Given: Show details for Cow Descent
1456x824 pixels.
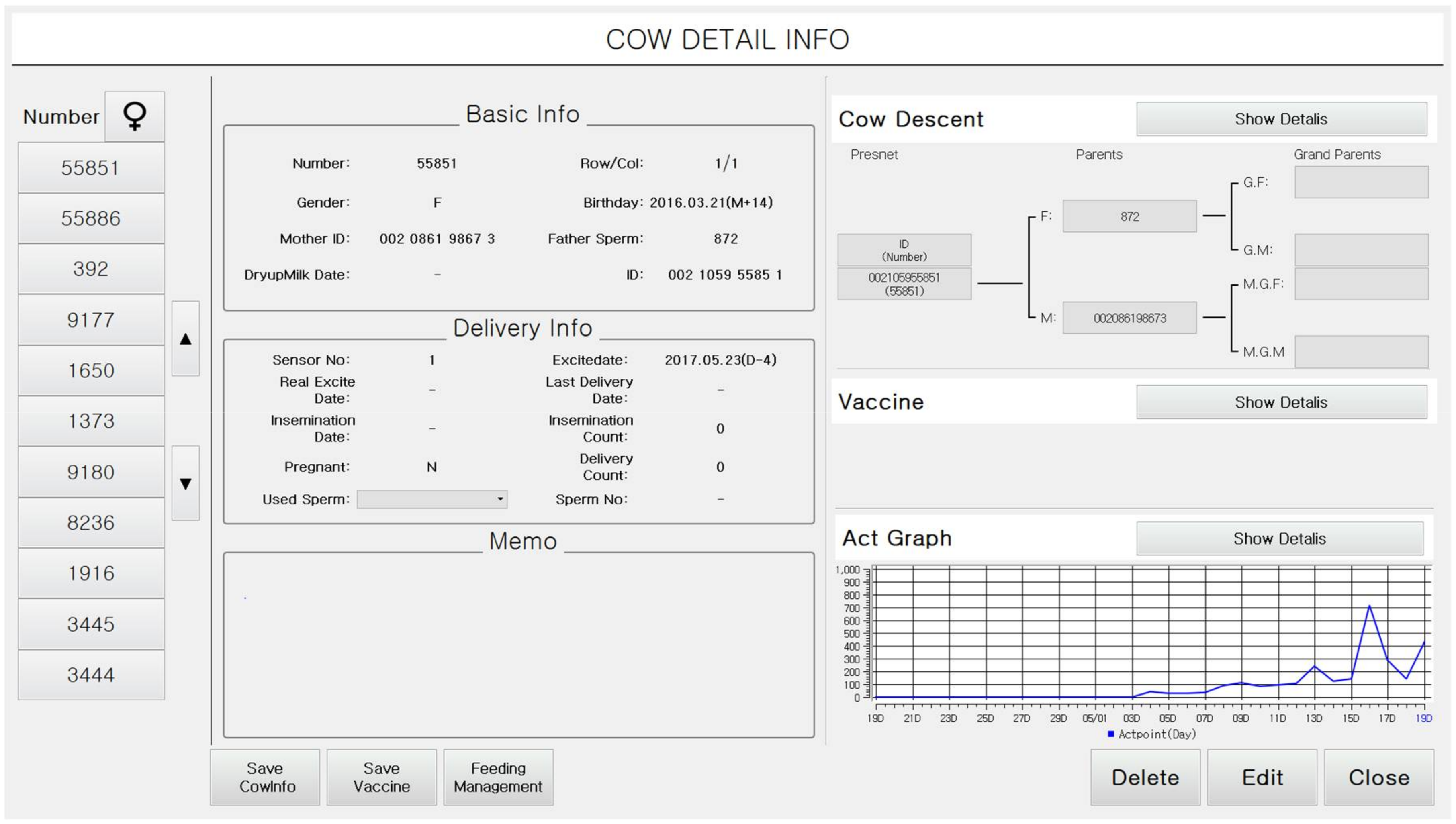Looking at the screenshot, I should (x=1281, y=119).
